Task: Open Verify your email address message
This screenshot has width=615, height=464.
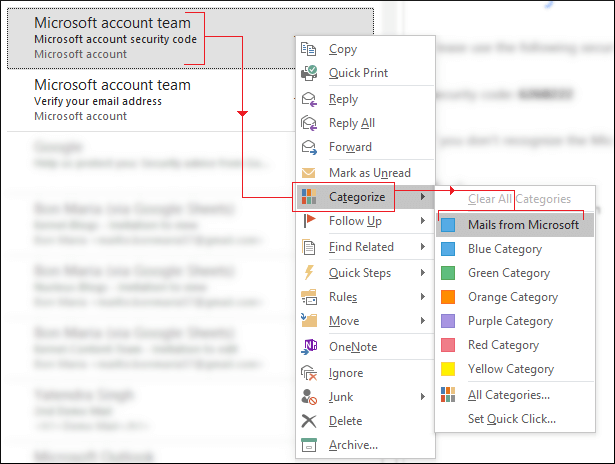Action: tap(151, 100)
